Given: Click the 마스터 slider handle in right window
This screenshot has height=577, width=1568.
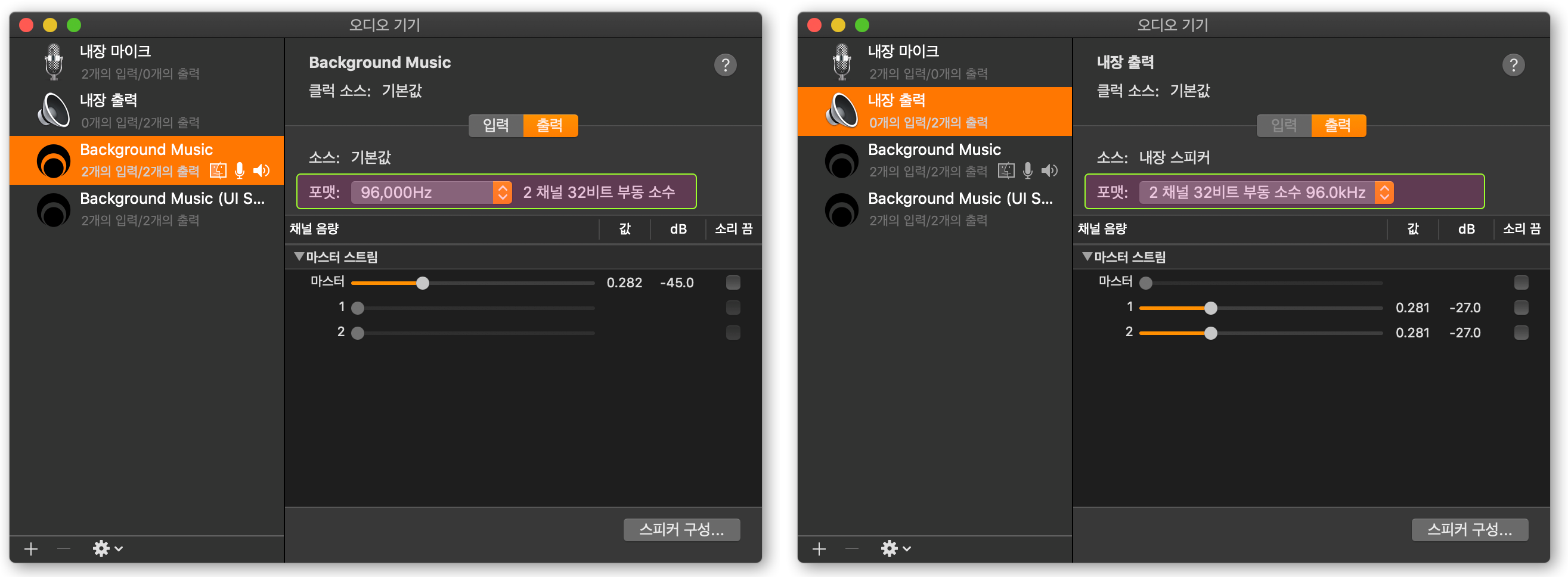Looking at the screenshot, I should (x=1146, y=283).
